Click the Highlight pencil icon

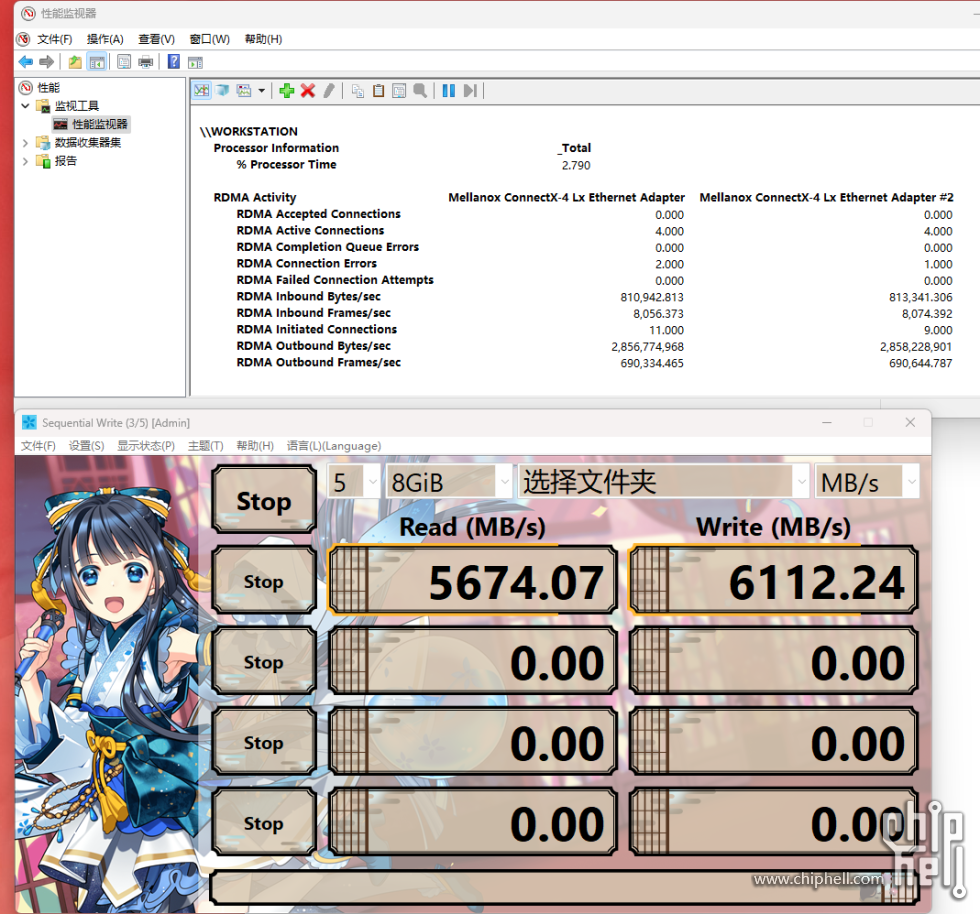pos(329,91)
